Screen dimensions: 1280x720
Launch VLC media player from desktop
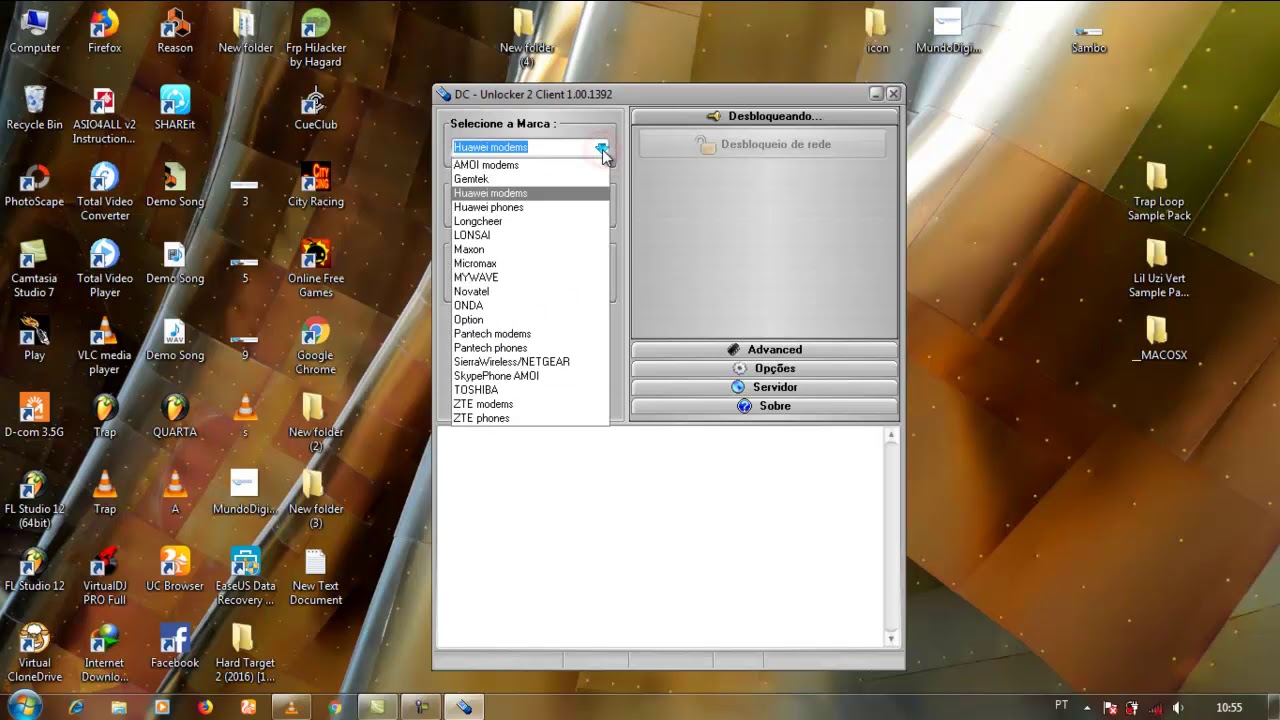tap(104, 346)
